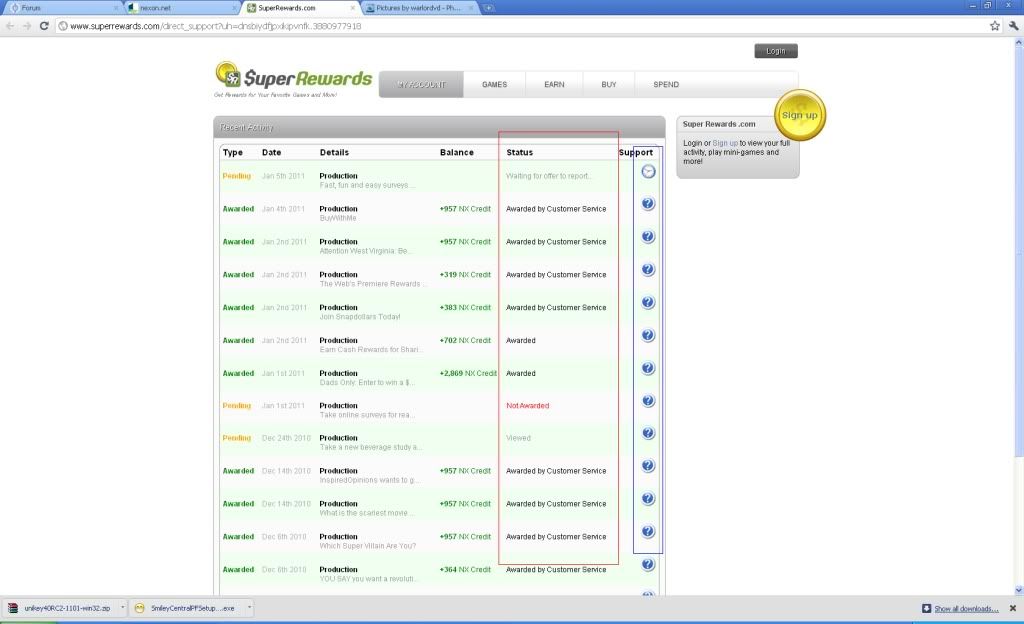Close the downloads bar

coord(1013,608)
